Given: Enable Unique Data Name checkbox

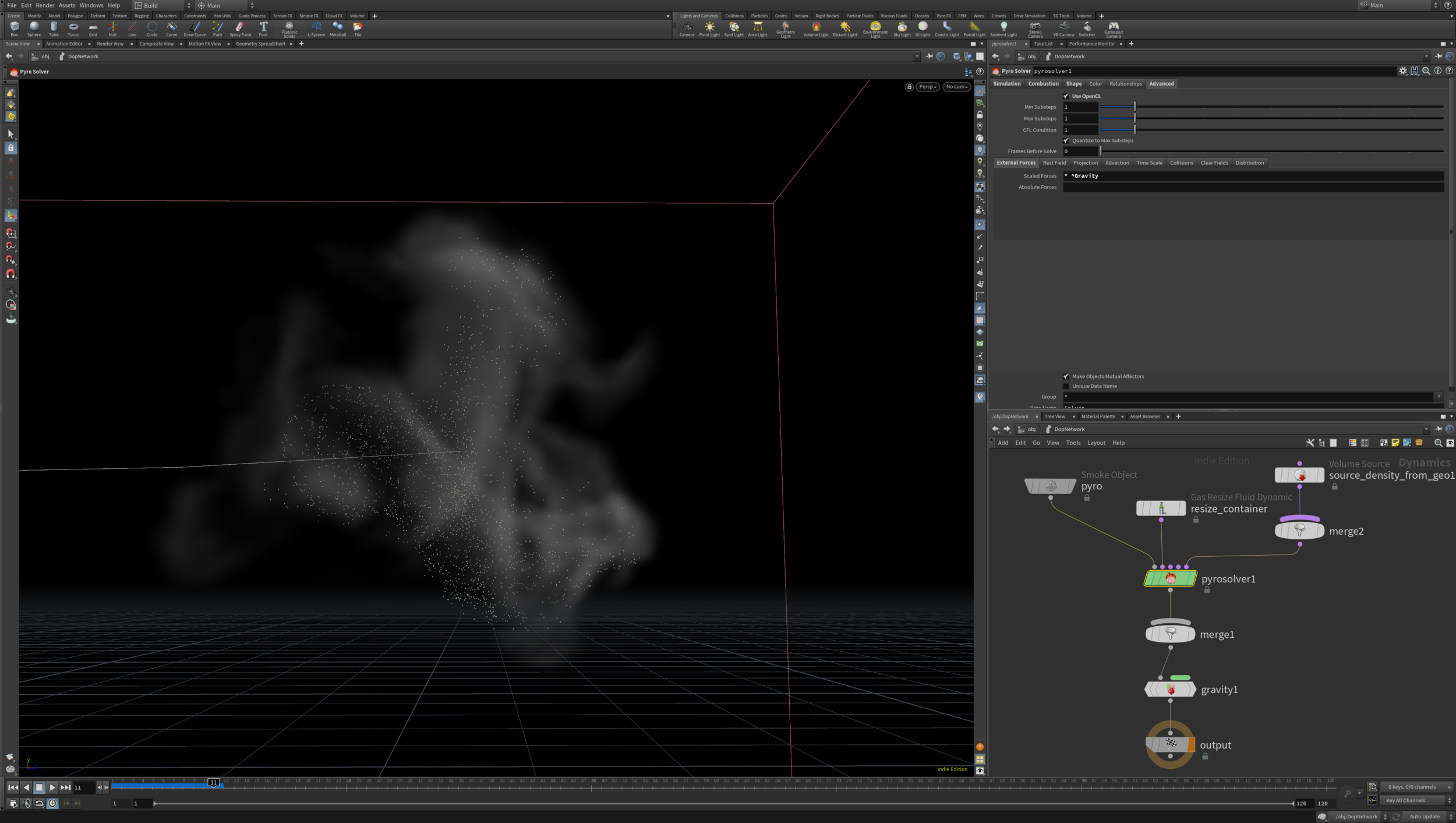Looking at the screenshot, I should 1066,386.
